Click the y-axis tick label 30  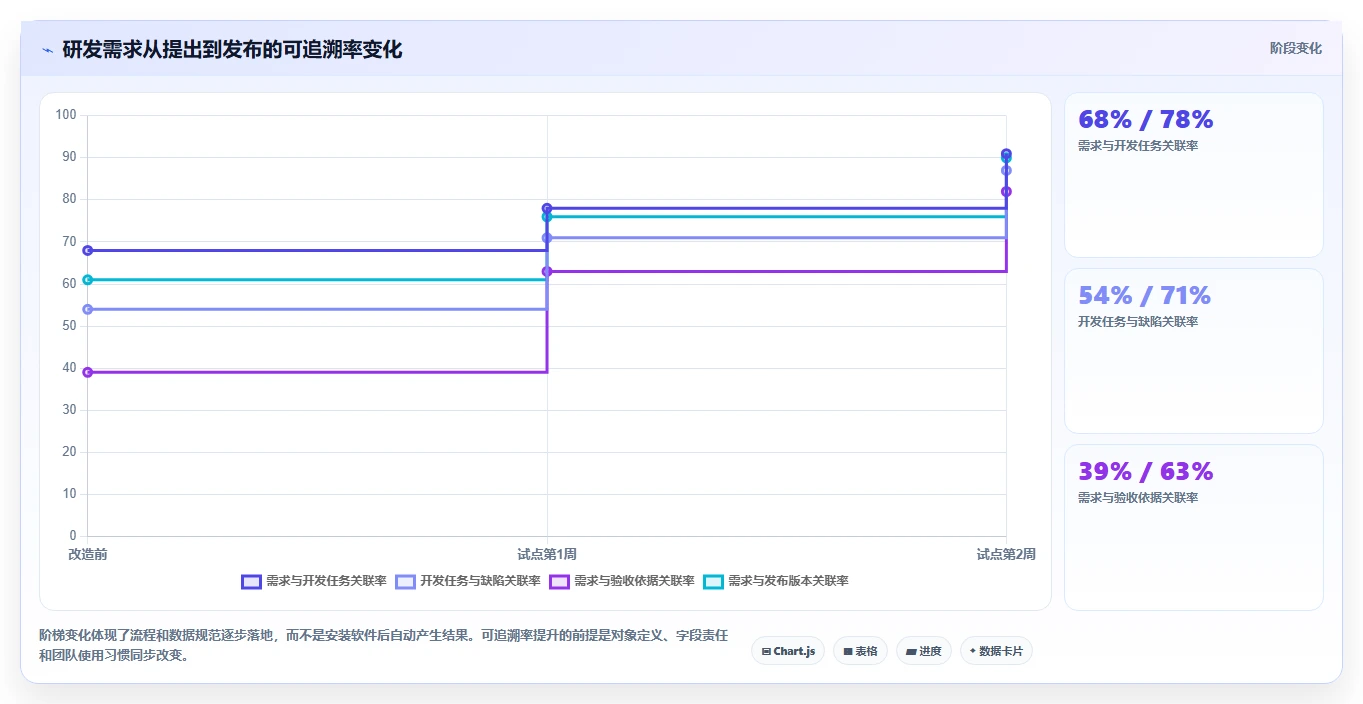pos(69,410)
